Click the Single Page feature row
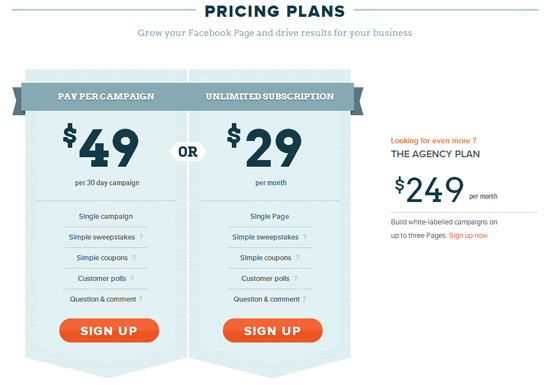 tap(270, 217)
